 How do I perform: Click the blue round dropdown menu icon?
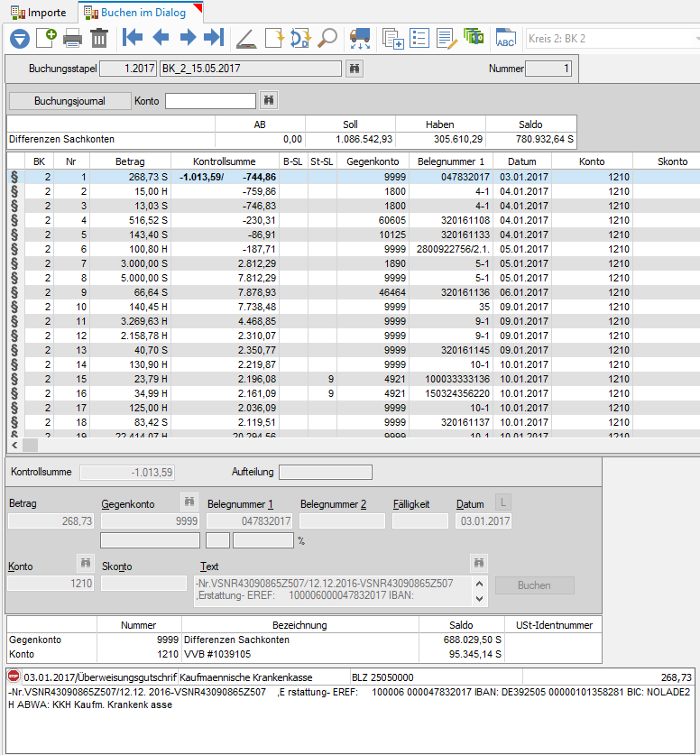coord(20,39)
